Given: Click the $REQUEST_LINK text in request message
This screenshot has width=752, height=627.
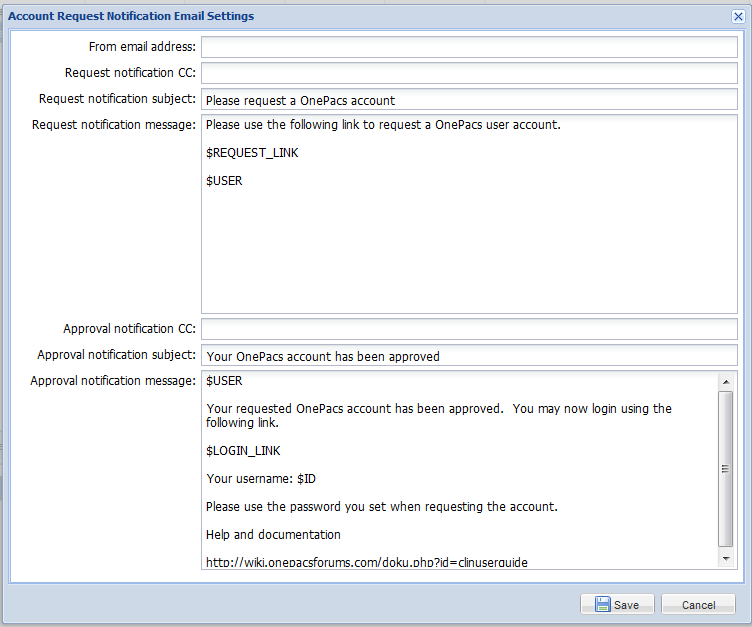Looking at the screenshot, I should pos(252,153).
